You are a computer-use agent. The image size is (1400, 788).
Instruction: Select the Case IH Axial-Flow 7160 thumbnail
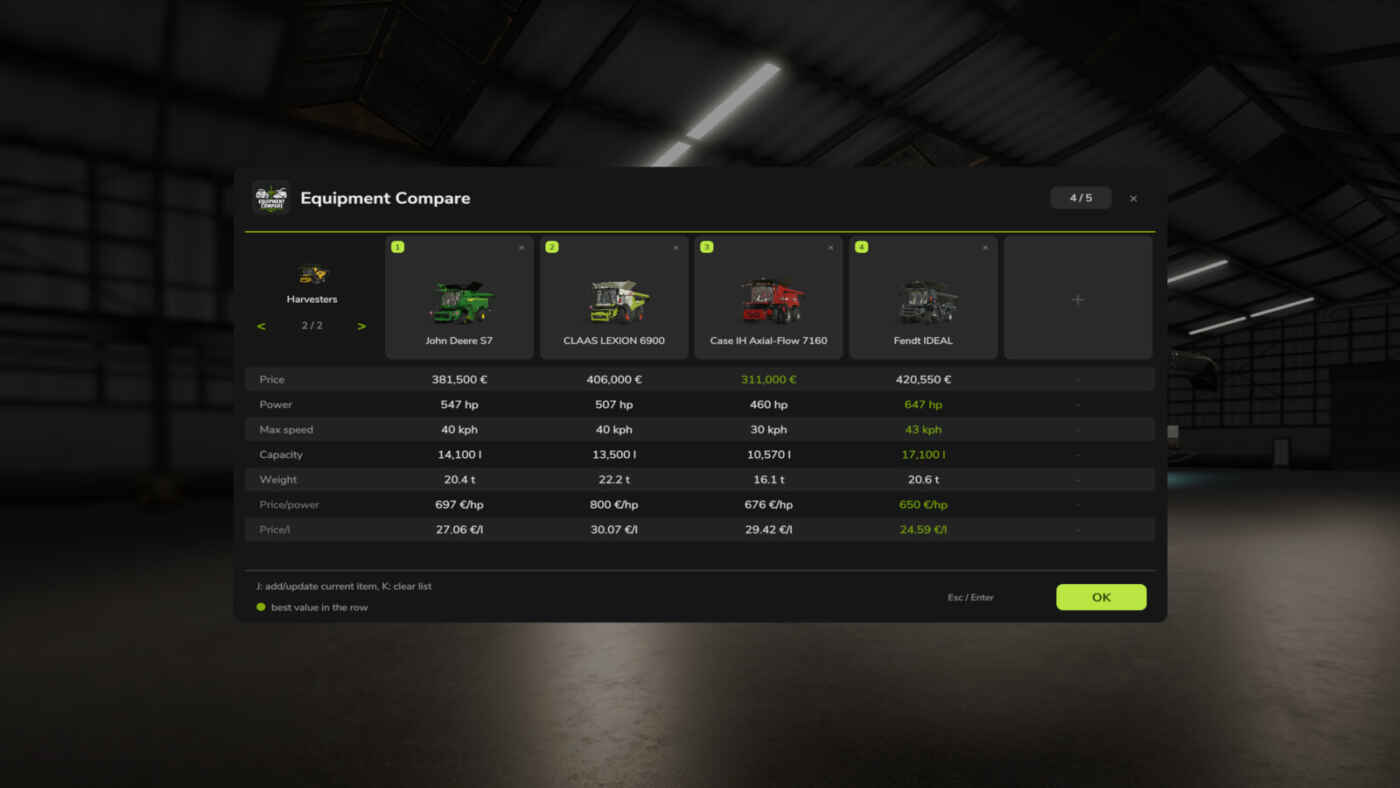[772, 300]
